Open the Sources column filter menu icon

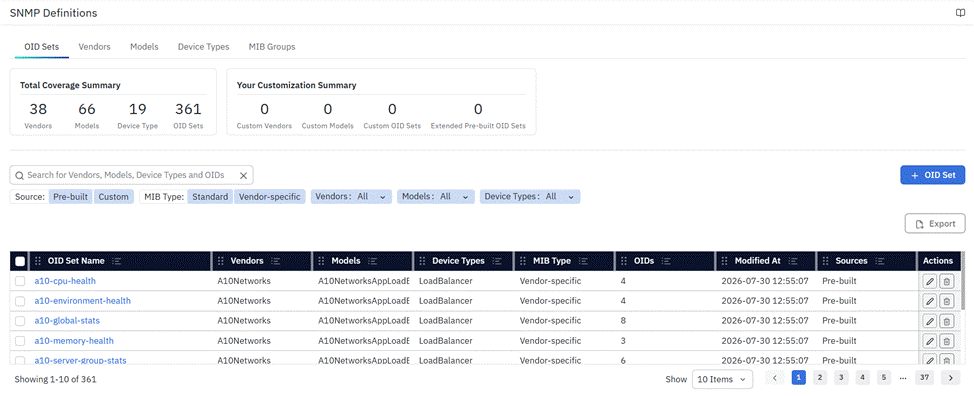coord(880,261)
